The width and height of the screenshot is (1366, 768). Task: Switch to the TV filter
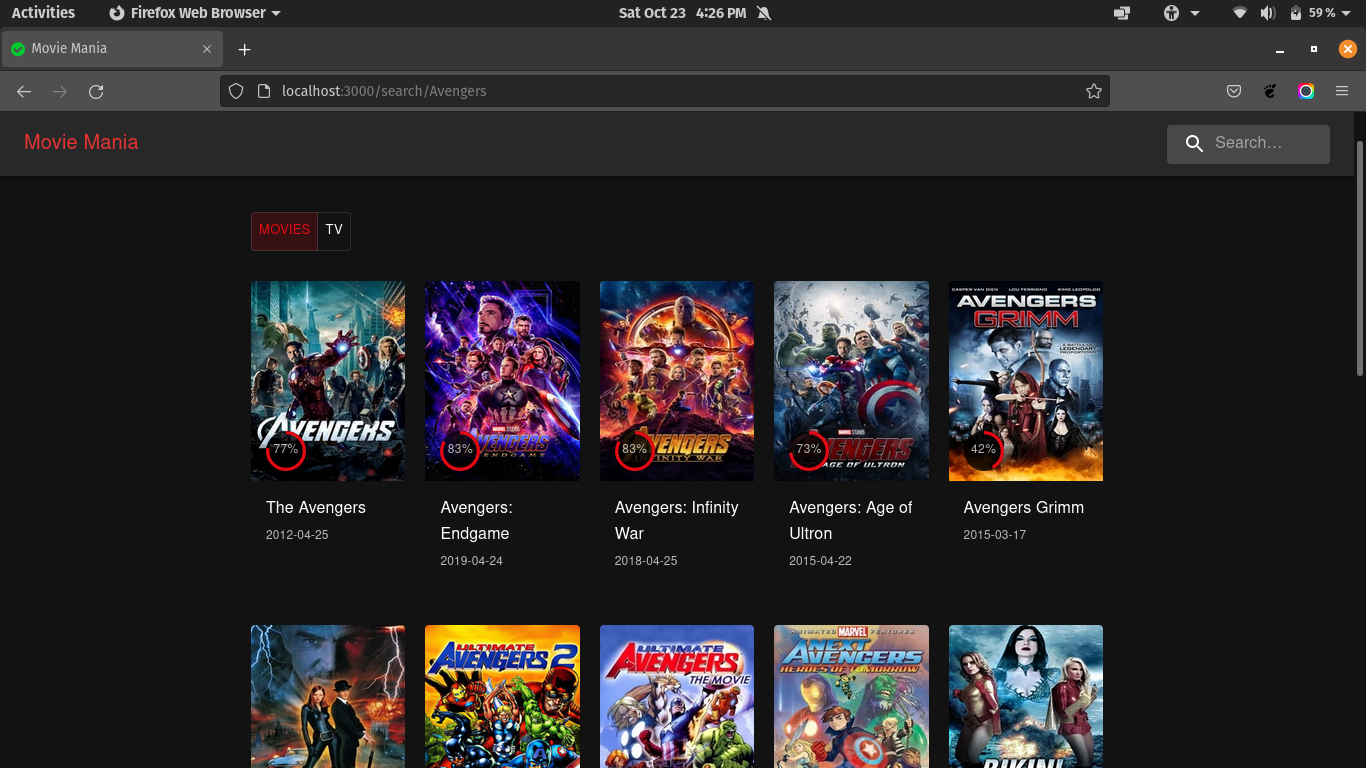click(x=334, y=230)
